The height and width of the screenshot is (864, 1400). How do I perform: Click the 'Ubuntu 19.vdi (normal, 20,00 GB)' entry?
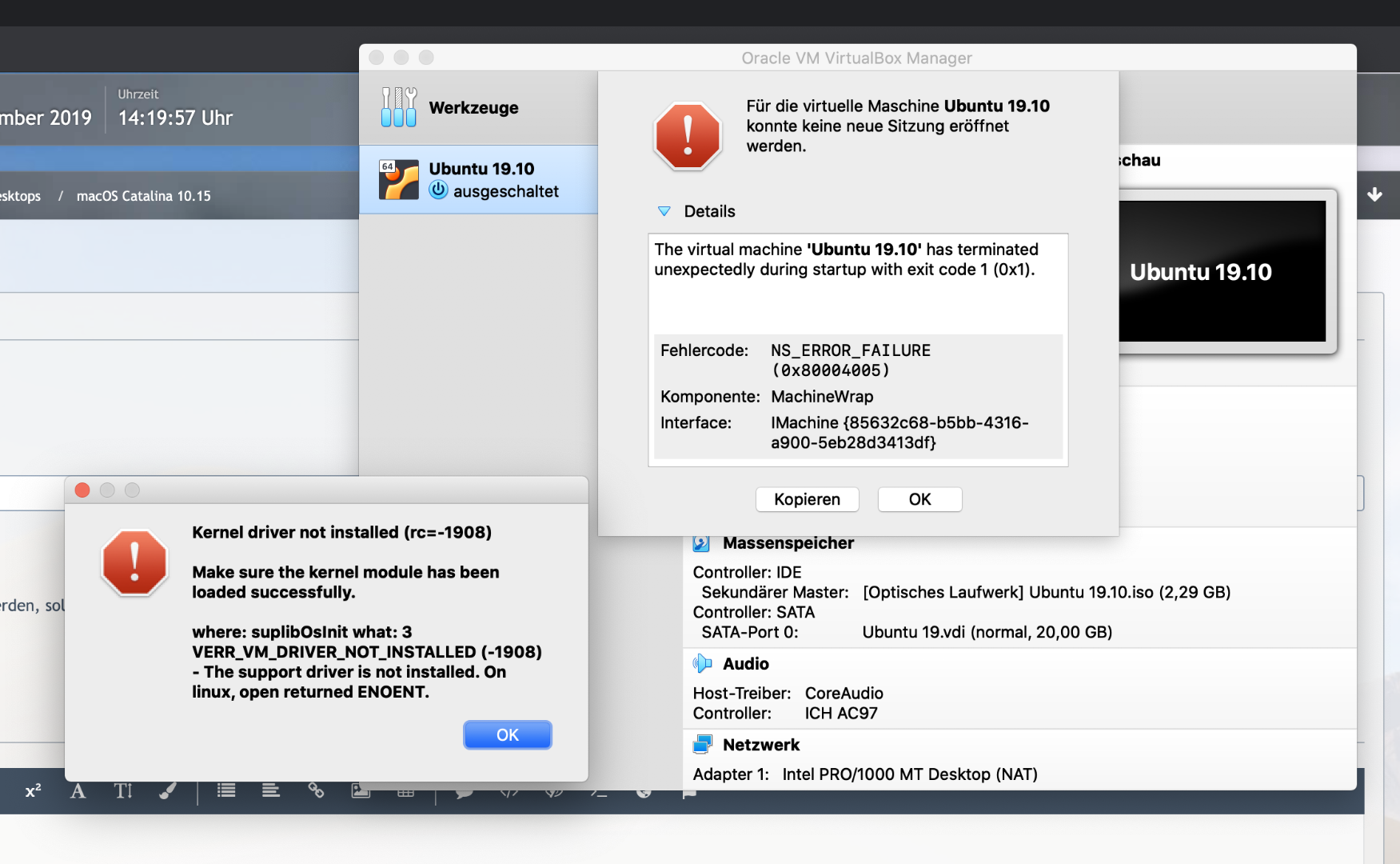(987, 633)
